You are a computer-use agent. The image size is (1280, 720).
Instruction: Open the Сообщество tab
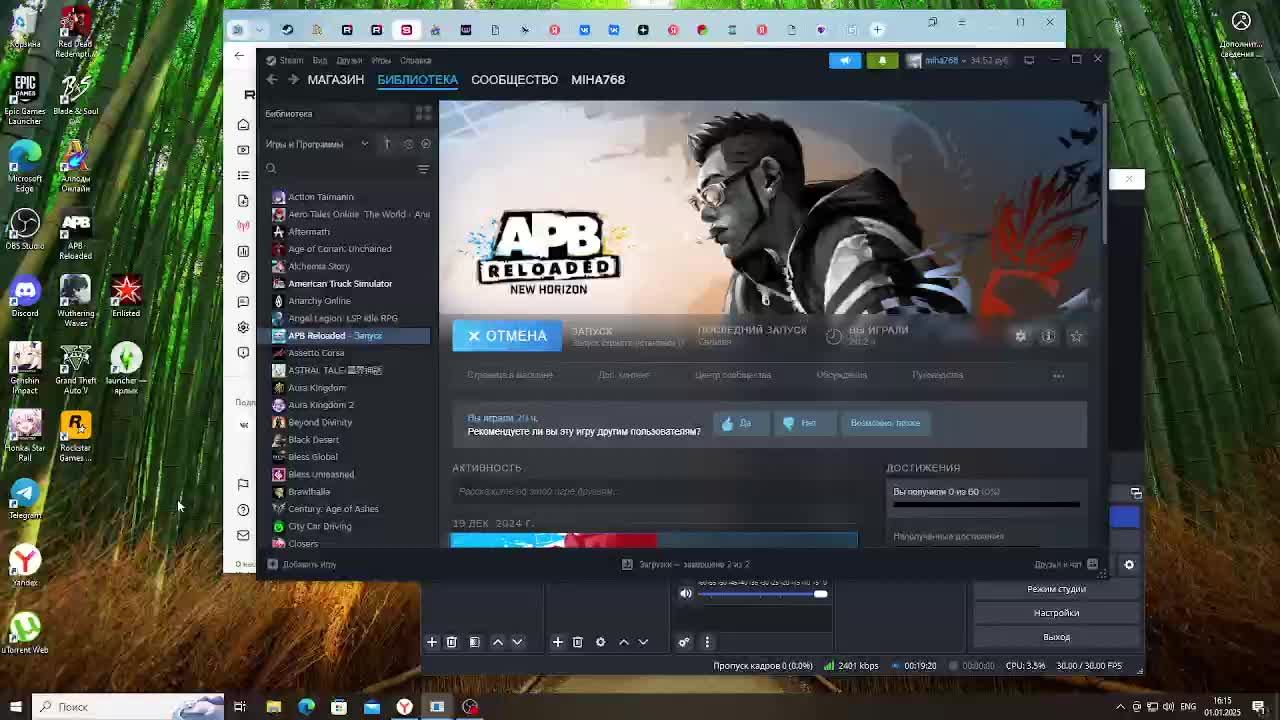(514, 79)
